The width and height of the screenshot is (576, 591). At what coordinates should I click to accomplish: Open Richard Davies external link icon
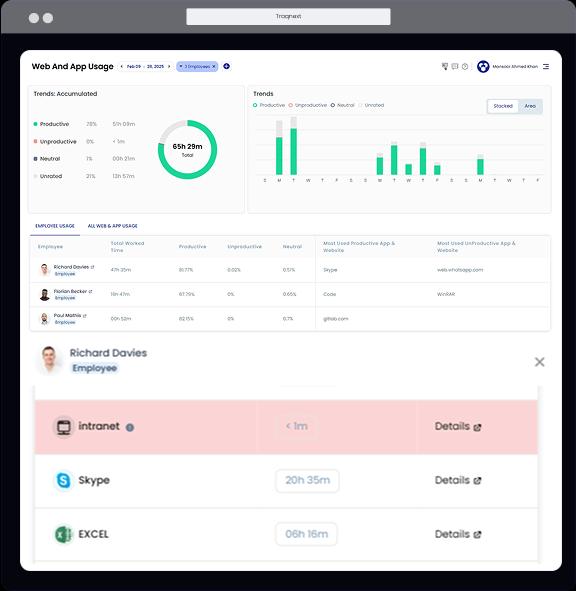pos(92,267)
